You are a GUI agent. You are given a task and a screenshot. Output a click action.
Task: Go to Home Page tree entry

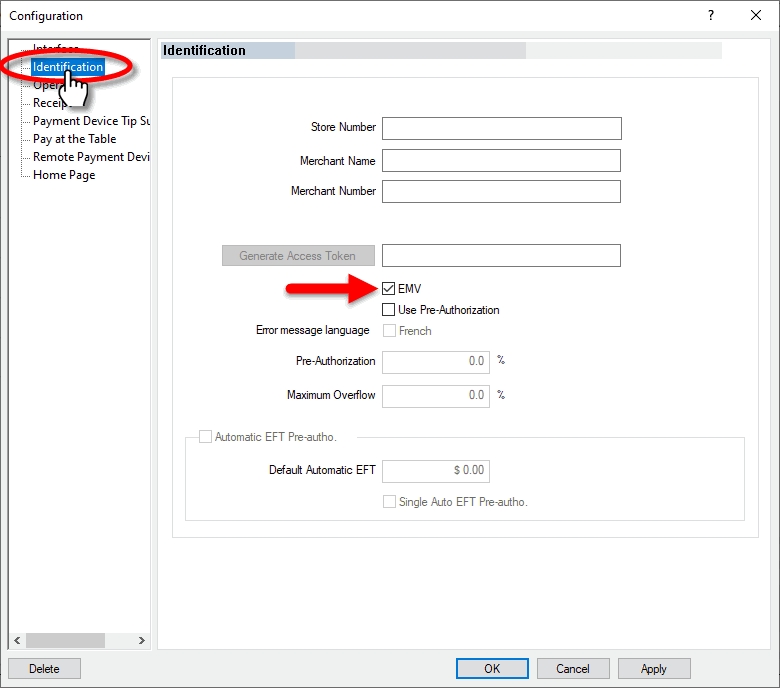[x=64, y=175]
